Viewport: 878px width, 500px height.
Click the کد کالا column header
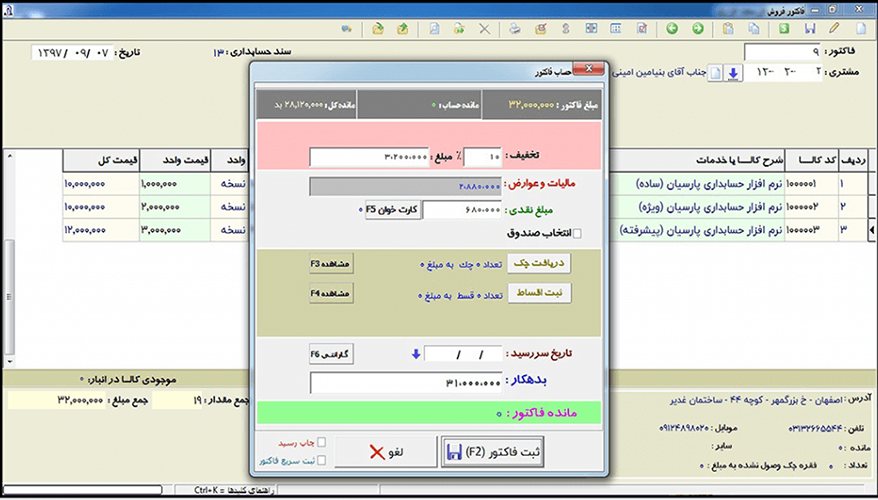[x=811, y=161]
